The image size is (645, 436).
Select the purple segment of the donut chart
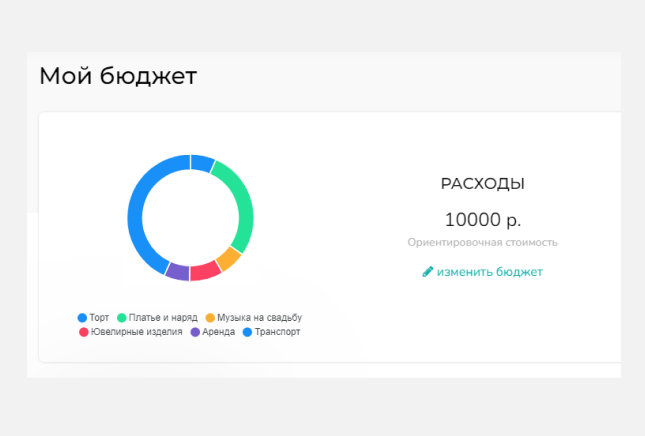177,272
